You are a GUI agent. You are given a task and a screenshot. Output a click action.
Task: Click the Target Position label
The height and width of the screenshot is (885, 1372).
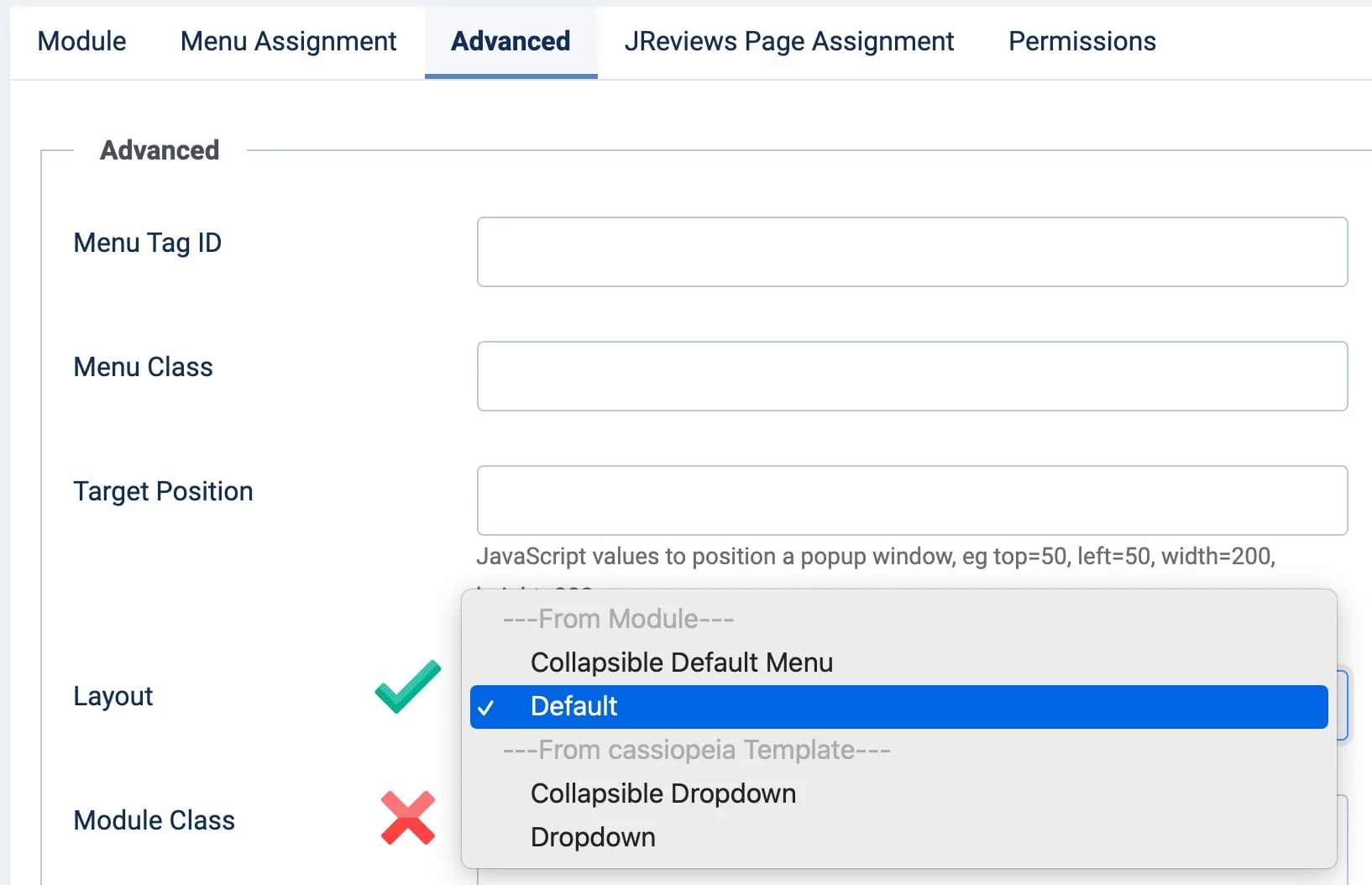coord(163,491)
